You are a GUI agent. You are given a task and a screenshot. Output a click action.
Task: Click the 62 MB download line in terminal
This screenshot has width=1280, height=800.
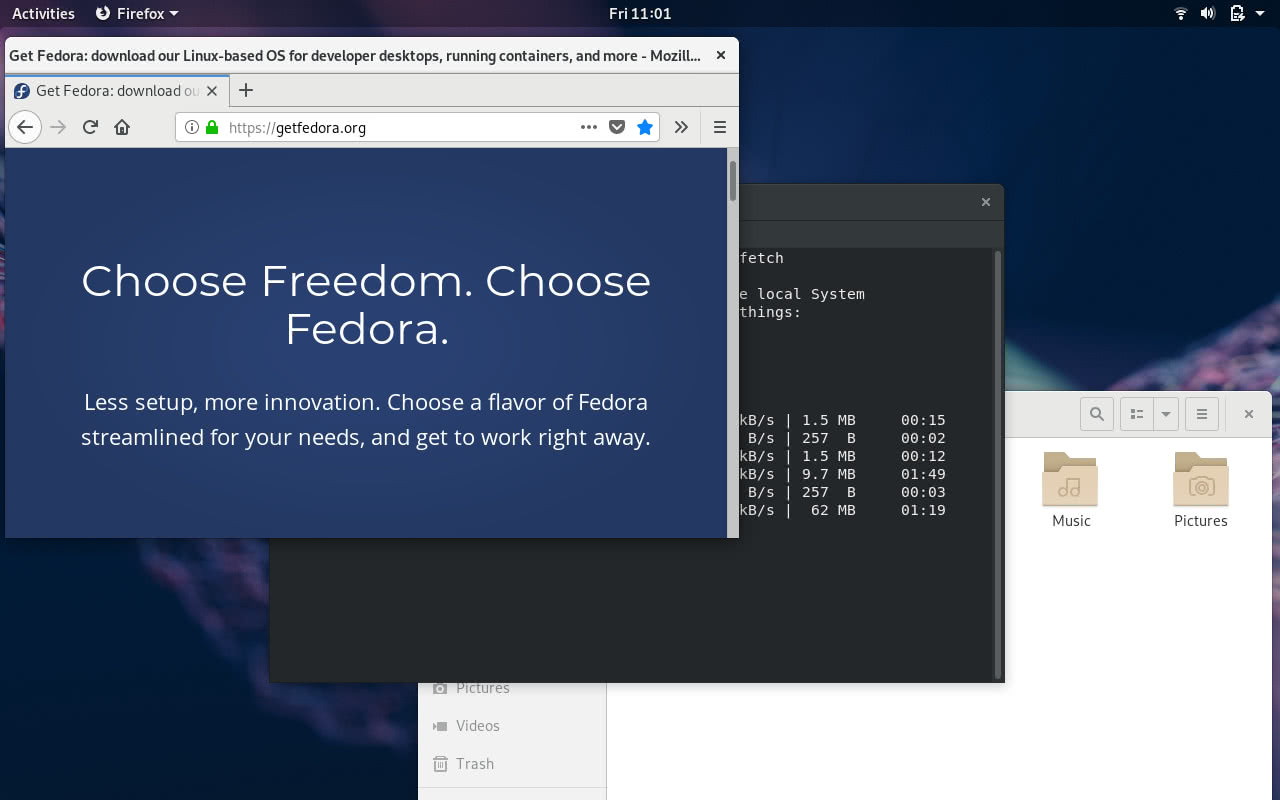[843, 510]
